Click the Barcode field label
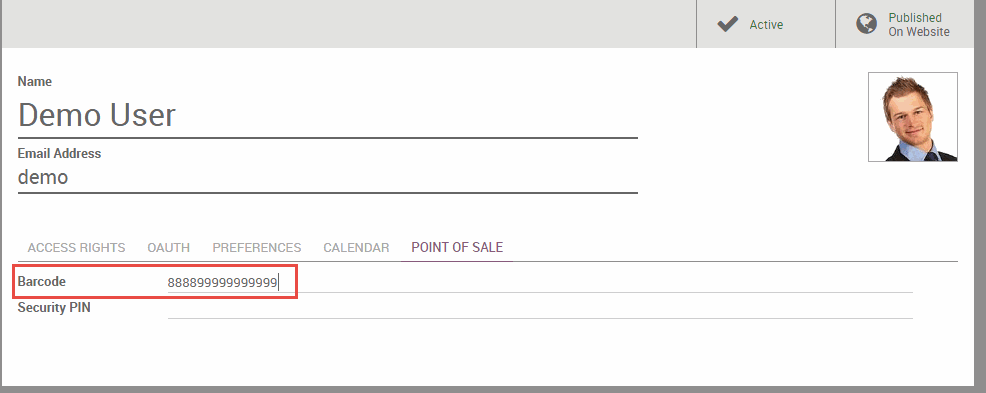986x393 pixels. [42, 282]
